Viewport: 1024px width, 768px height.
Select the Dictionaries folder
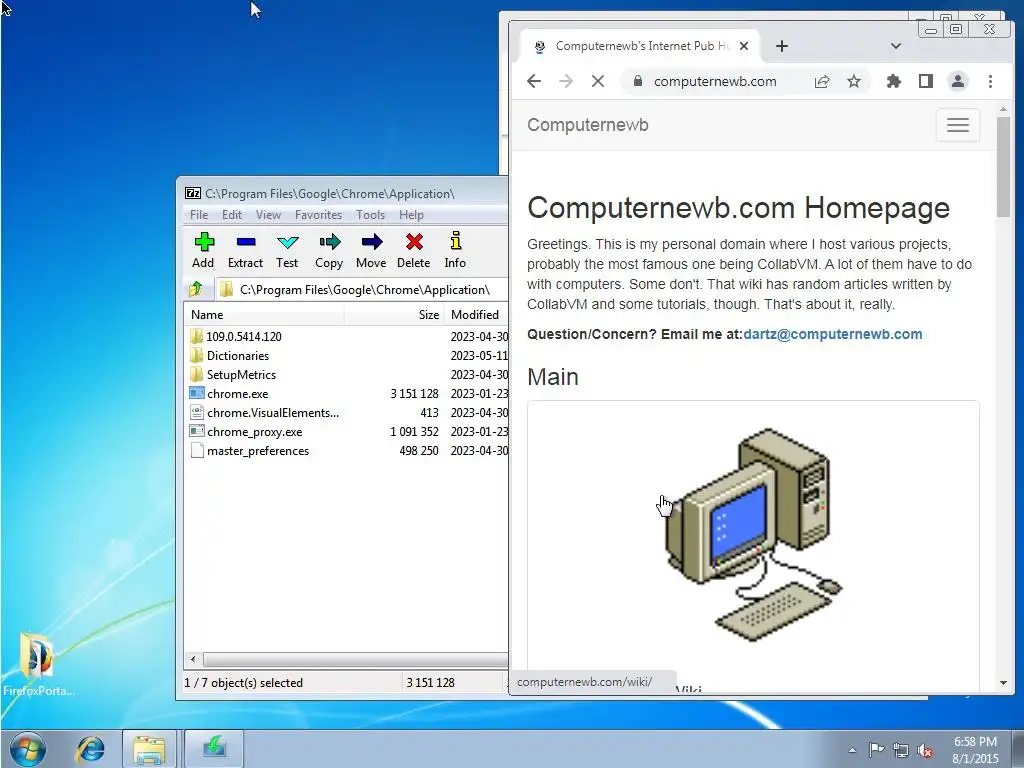point(237,355)
